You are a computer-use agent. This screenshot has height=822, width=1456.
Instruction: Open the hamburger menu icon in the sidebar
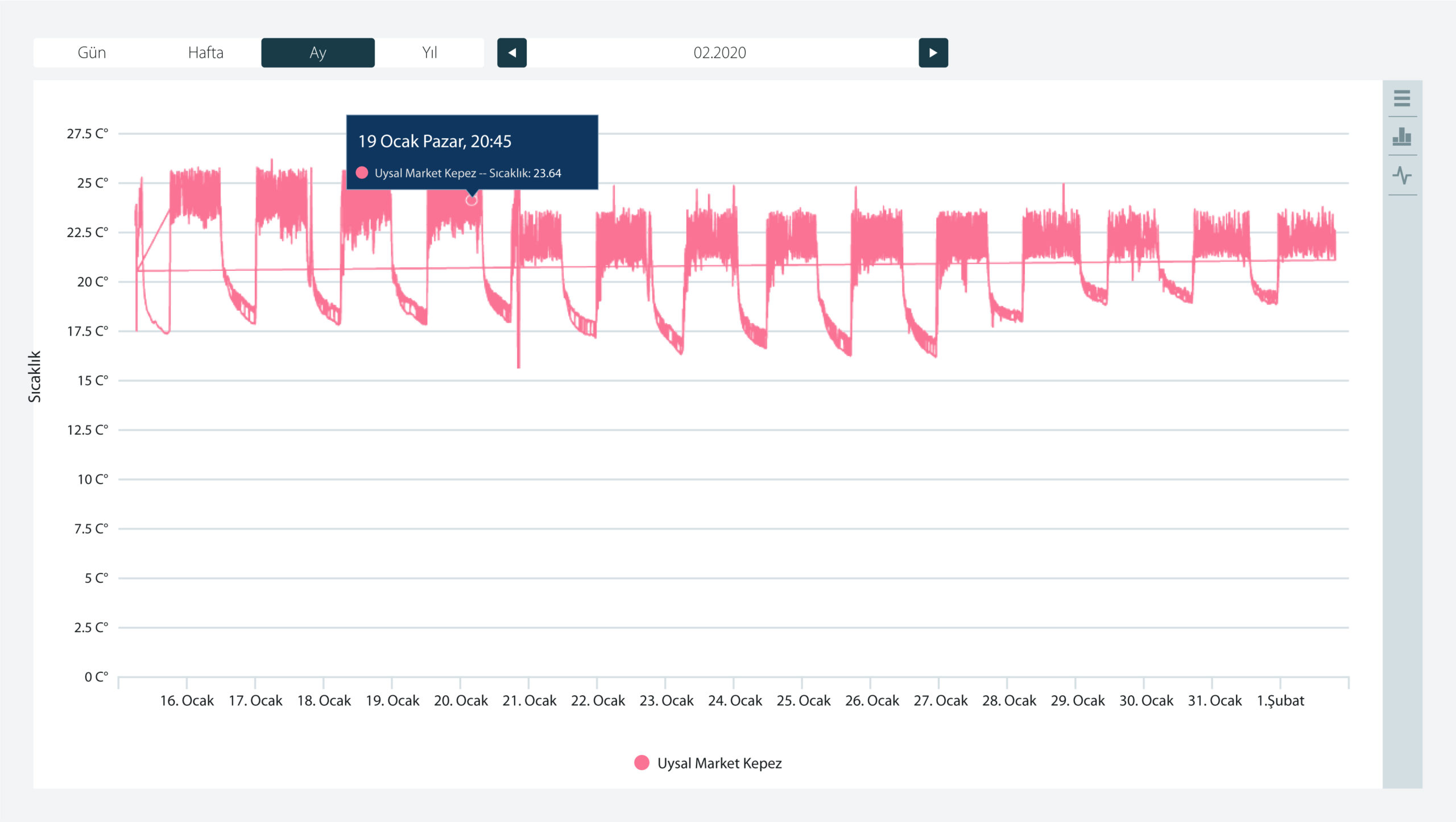point(1402,98)
